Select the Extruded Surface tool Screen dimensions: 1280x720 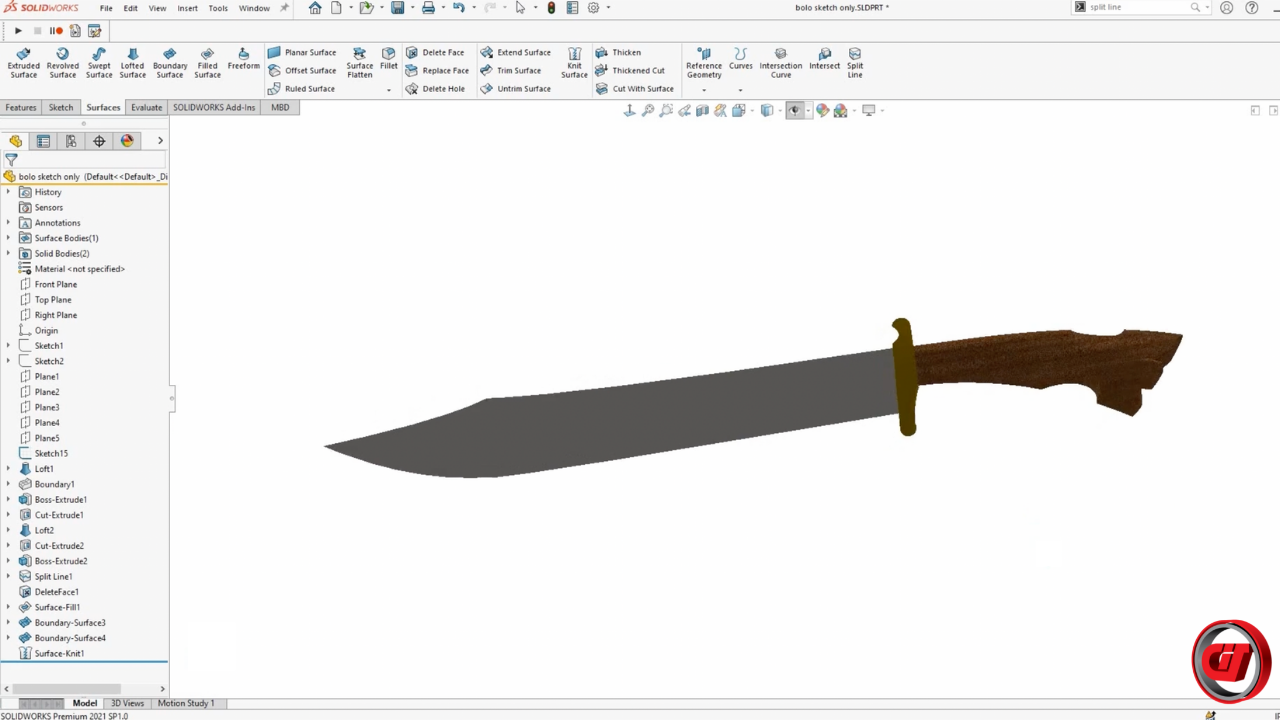point(23,62)
